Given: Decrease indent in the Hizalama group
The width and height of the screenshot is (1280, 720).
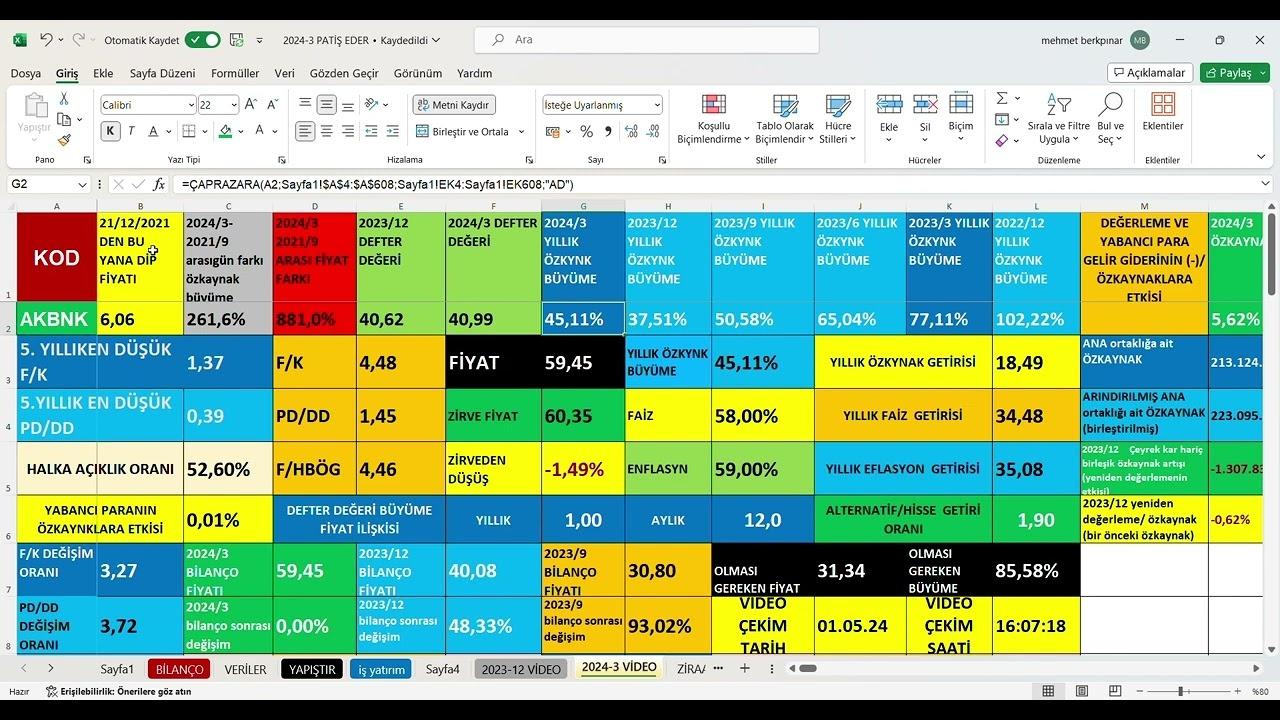Looking at the screenshot, I should pyautogui.click(x=371, y=131).
